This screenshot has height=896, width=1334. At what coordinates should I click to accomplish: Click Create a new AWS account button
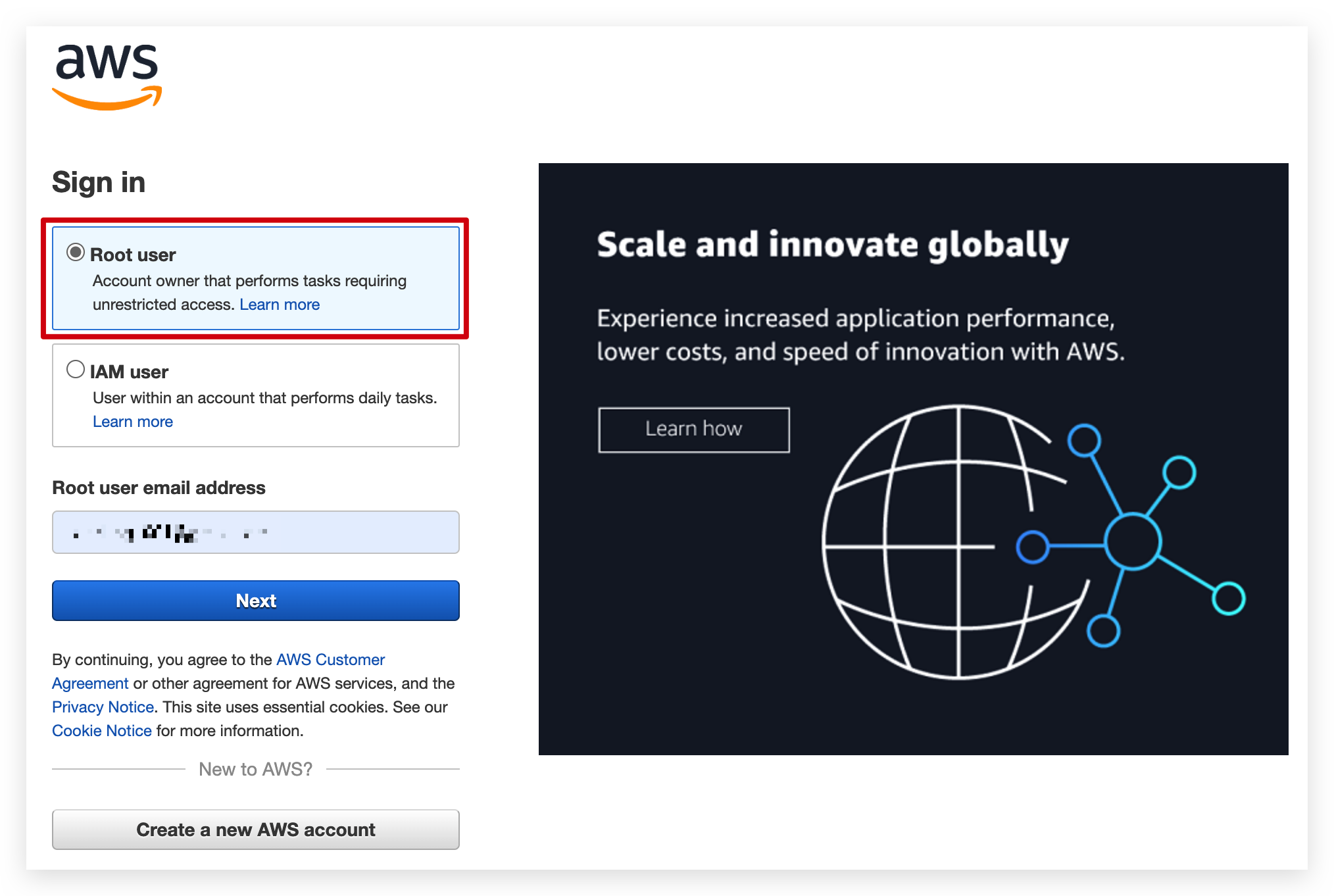point(256,830)
